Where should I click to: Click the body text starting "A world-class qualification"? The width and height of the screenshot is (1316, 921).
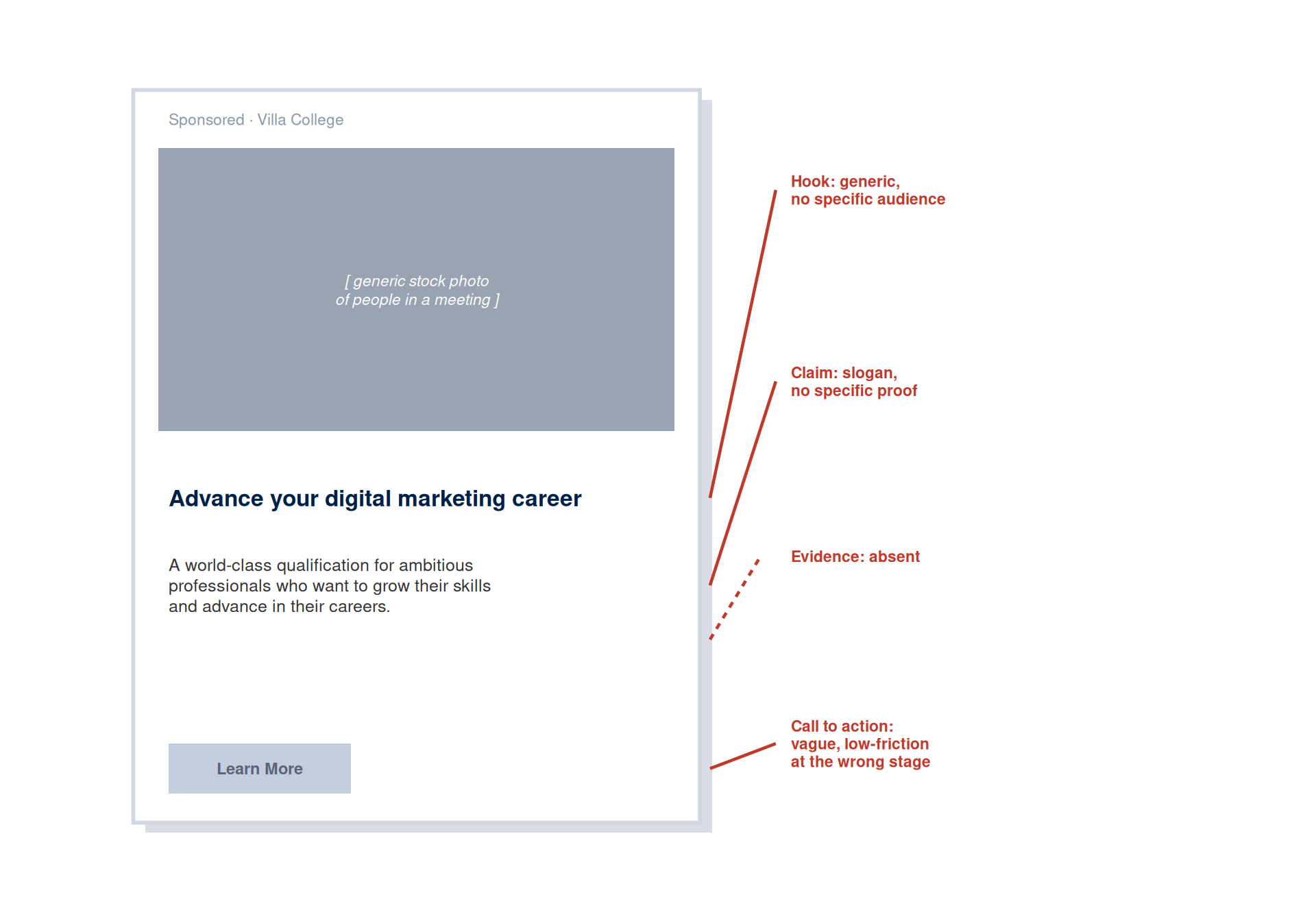[330, 586]
